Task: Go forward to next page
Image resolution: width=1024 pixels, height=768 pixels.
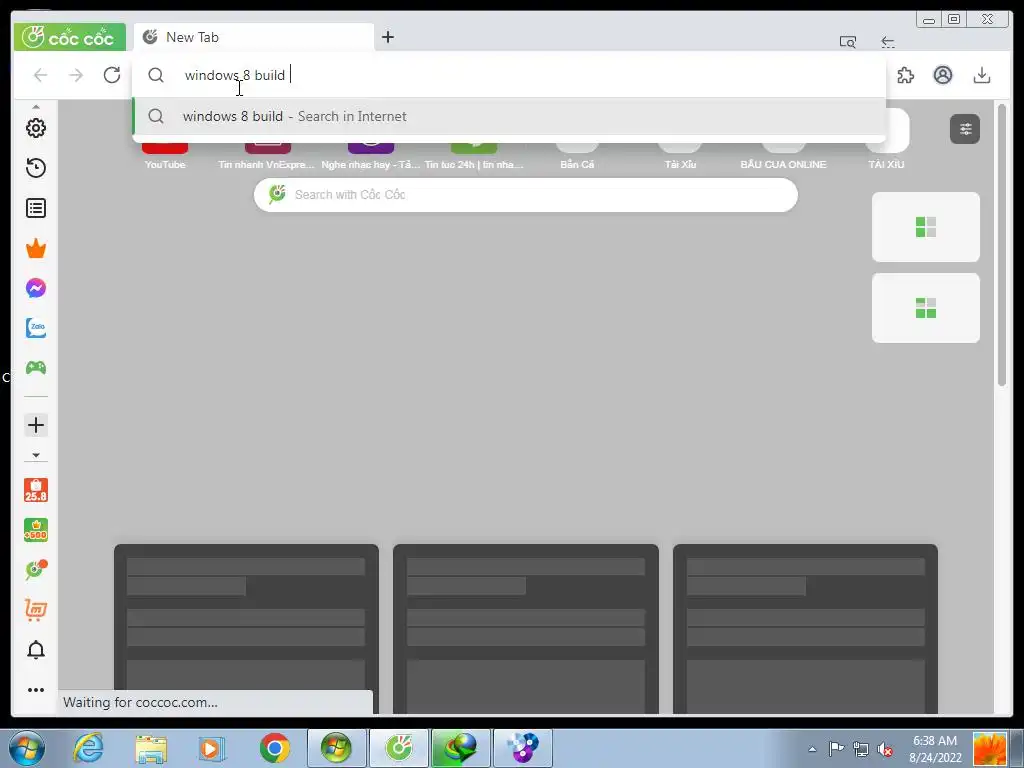Action: pos(76,75)
